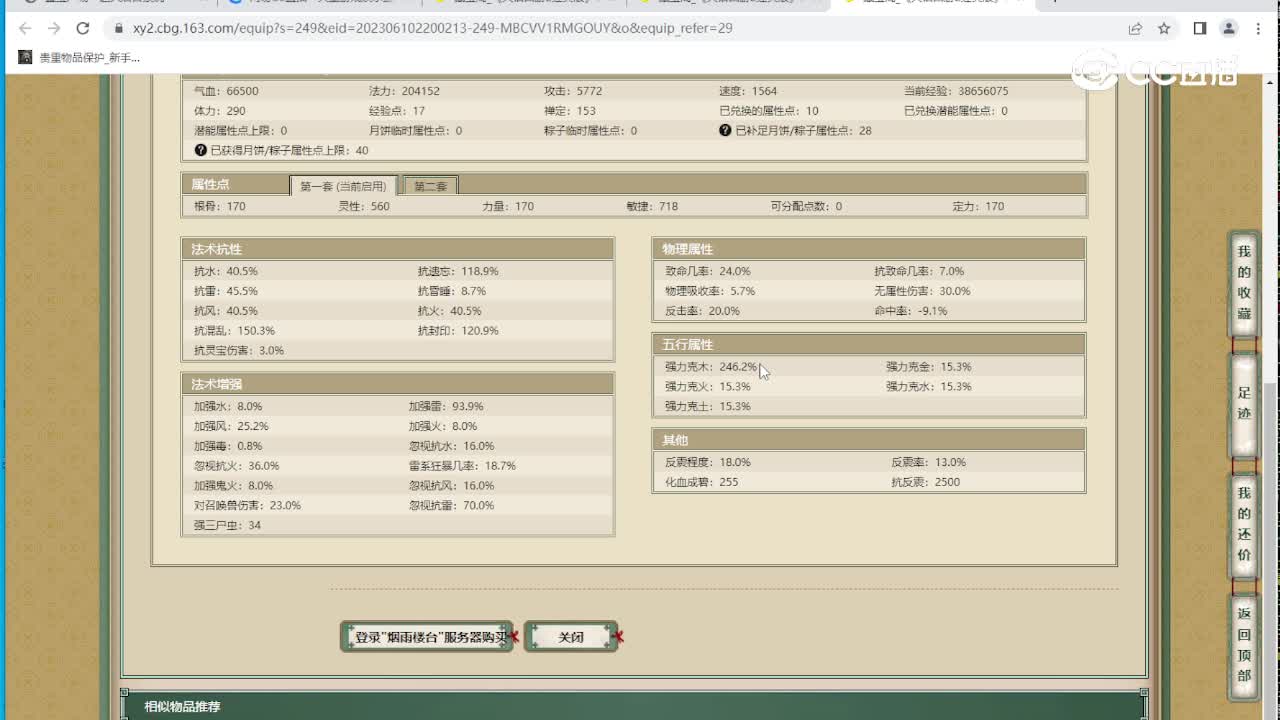Click the 灵性: 560 attribute
This screenshot has height=720, width=1280.
tap(364, 206)
